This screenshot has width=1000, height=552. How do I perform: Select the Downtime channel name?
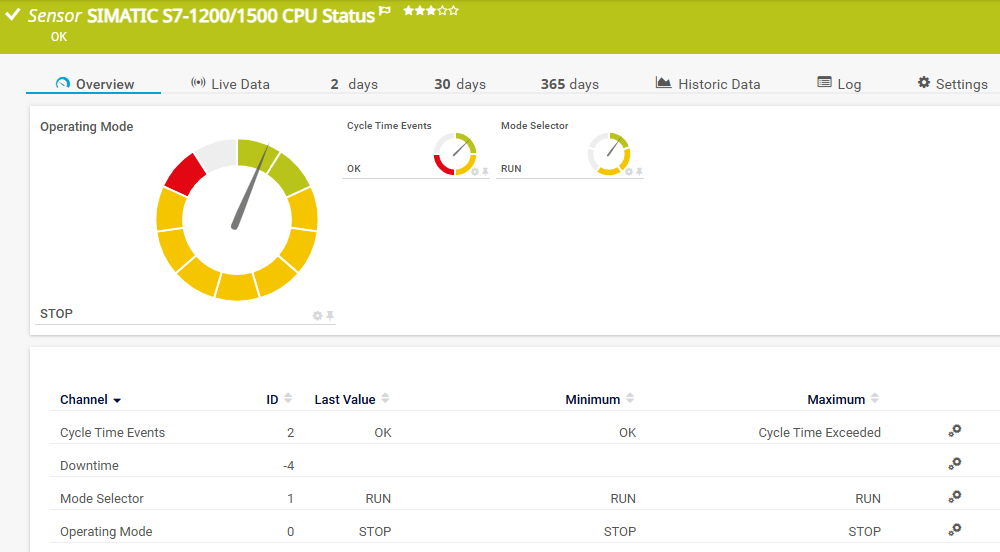tap(89, 465)
